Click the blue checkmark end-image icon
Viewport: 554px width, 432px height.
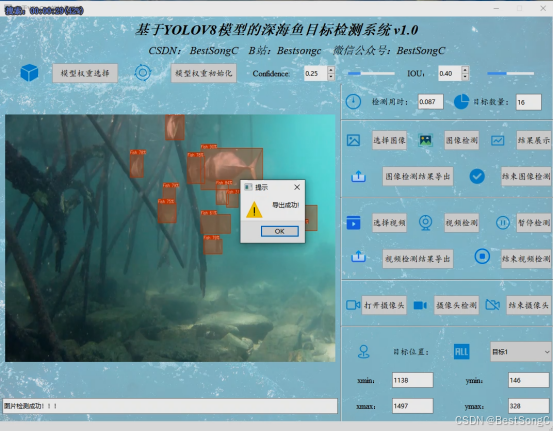click(477, 176)
